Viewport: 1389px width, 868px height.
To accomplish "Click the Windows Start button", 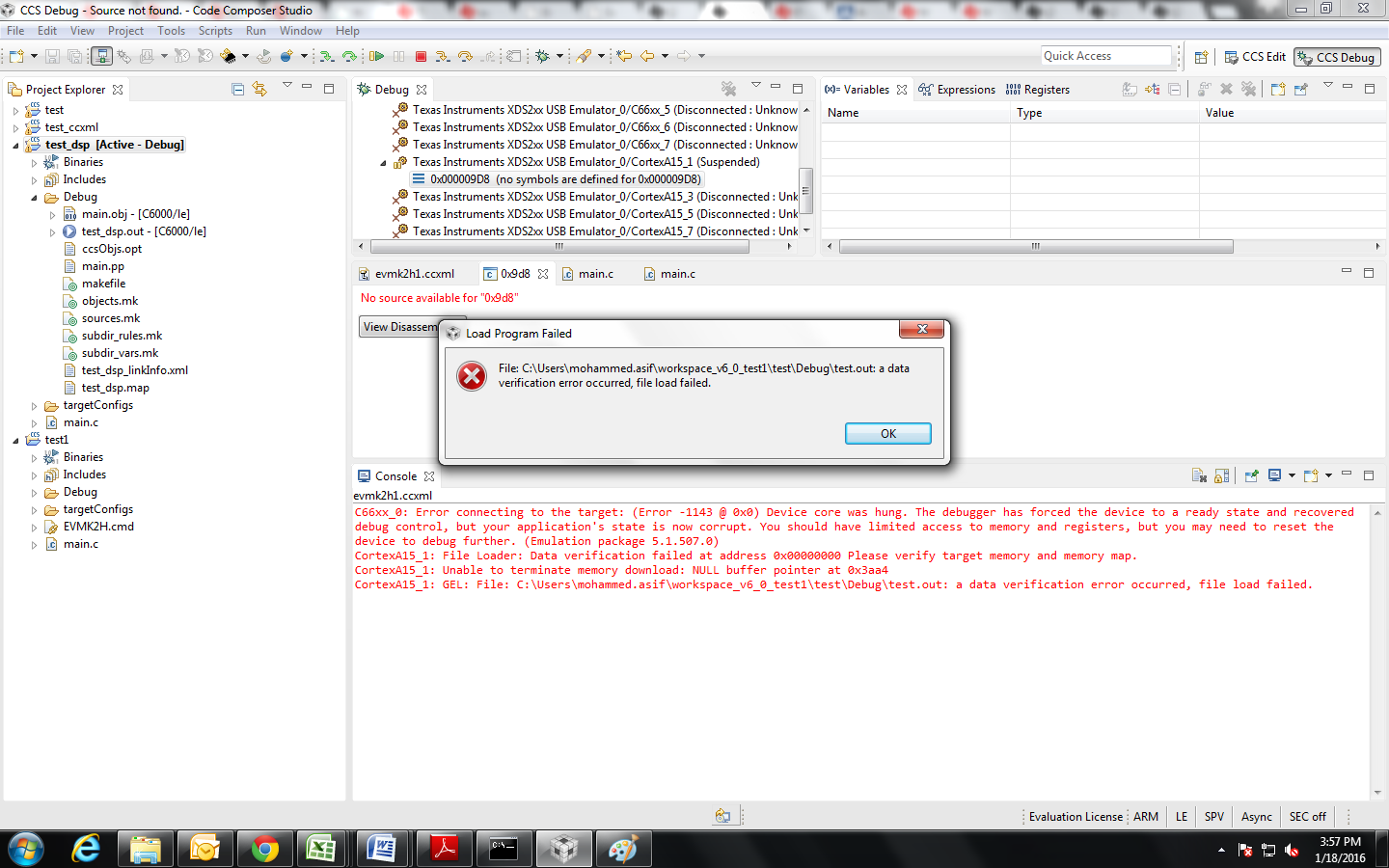I will point(26,849).
